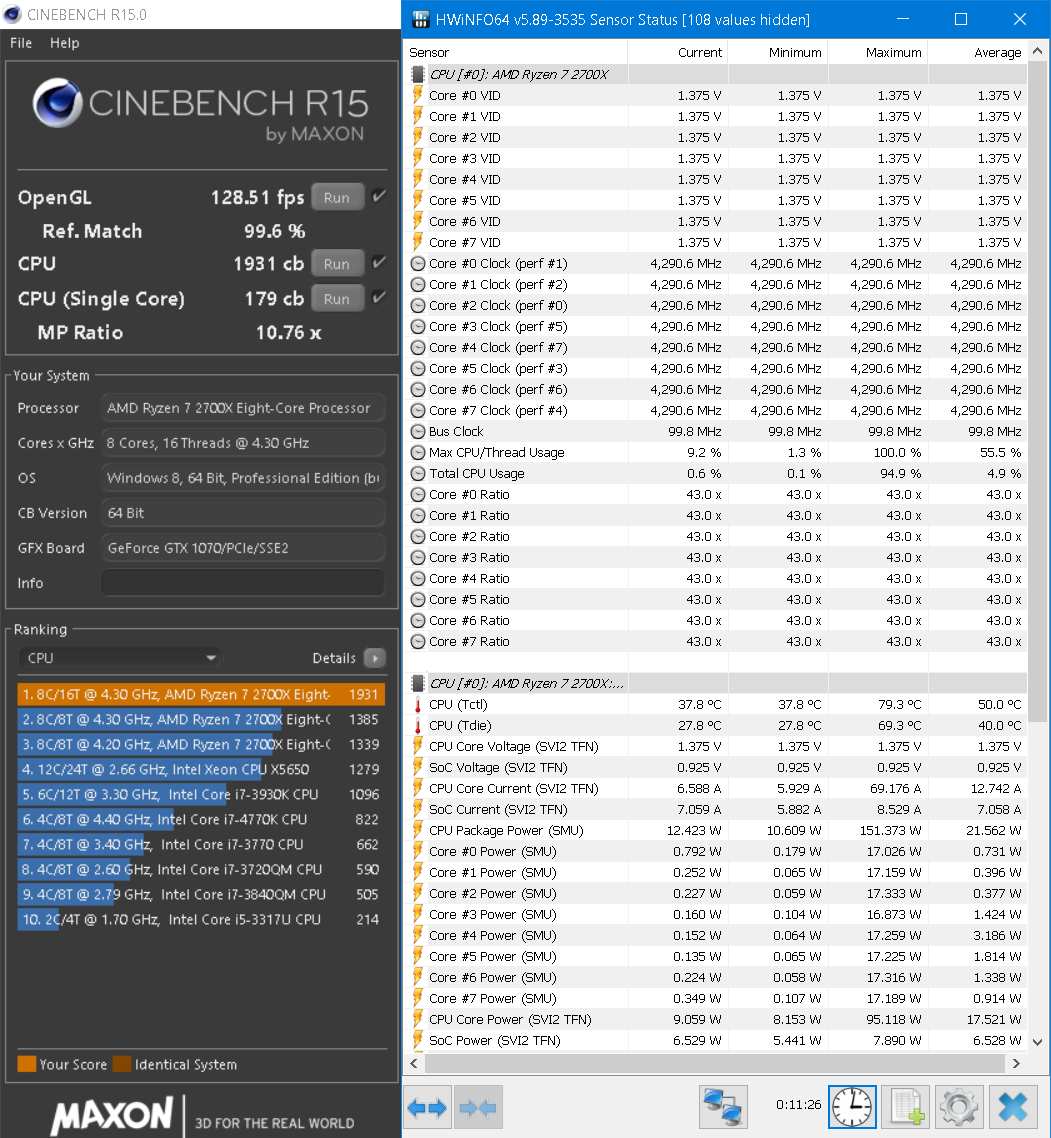Click the scroll up arrow in HWiNFO sensor list
This screenshot has width=1051, height=1138.
[x=1037, y=51]
